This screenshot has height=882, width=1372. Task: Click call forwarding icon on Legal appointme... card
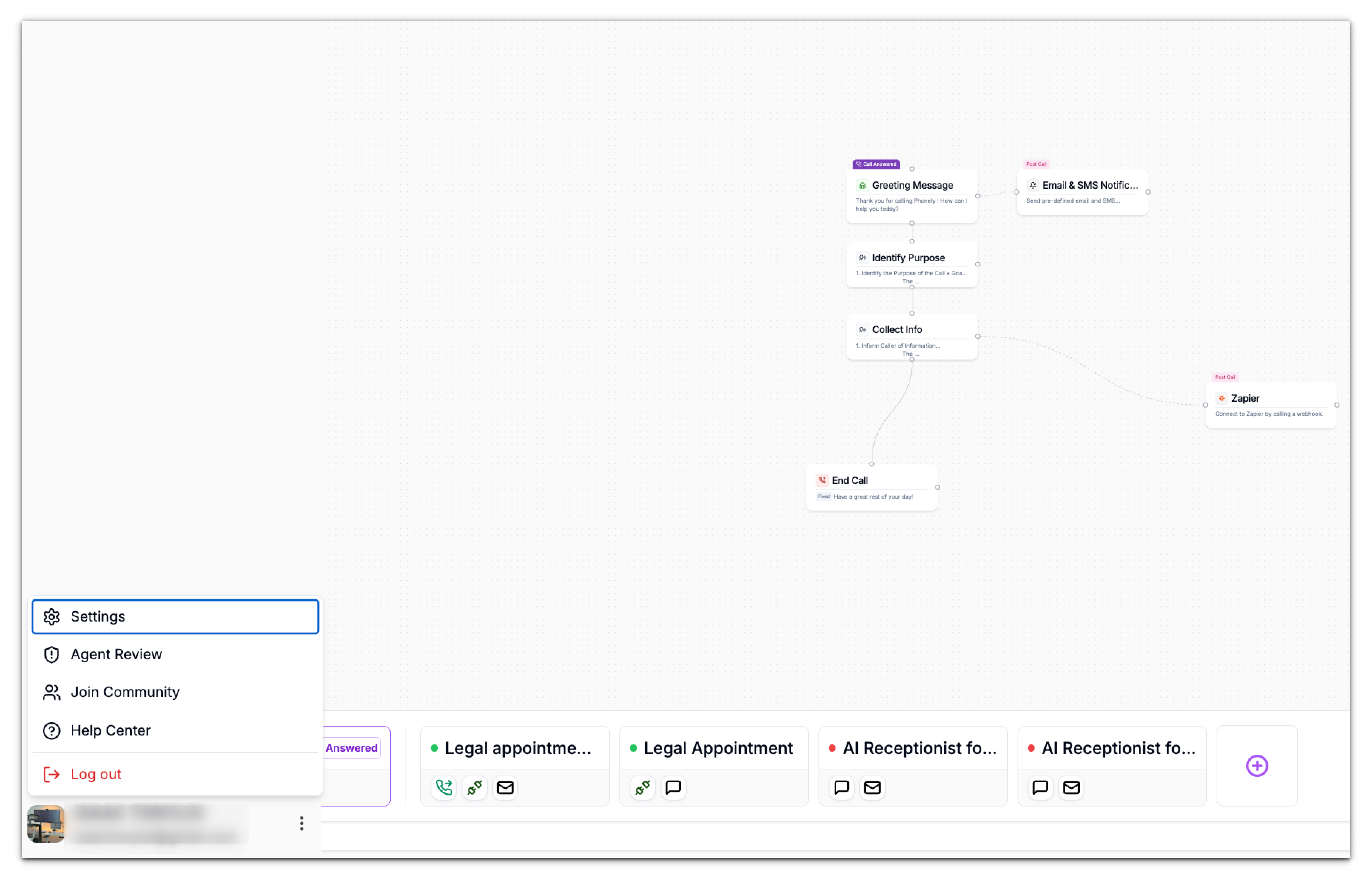pos(444,788)
